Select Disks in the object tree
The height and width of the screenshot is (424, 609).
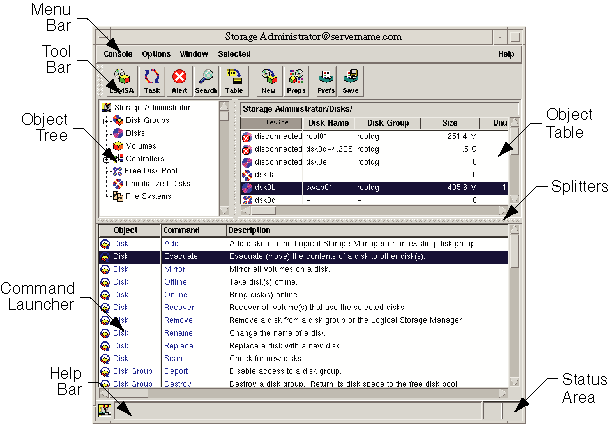[x=135, y=133]
